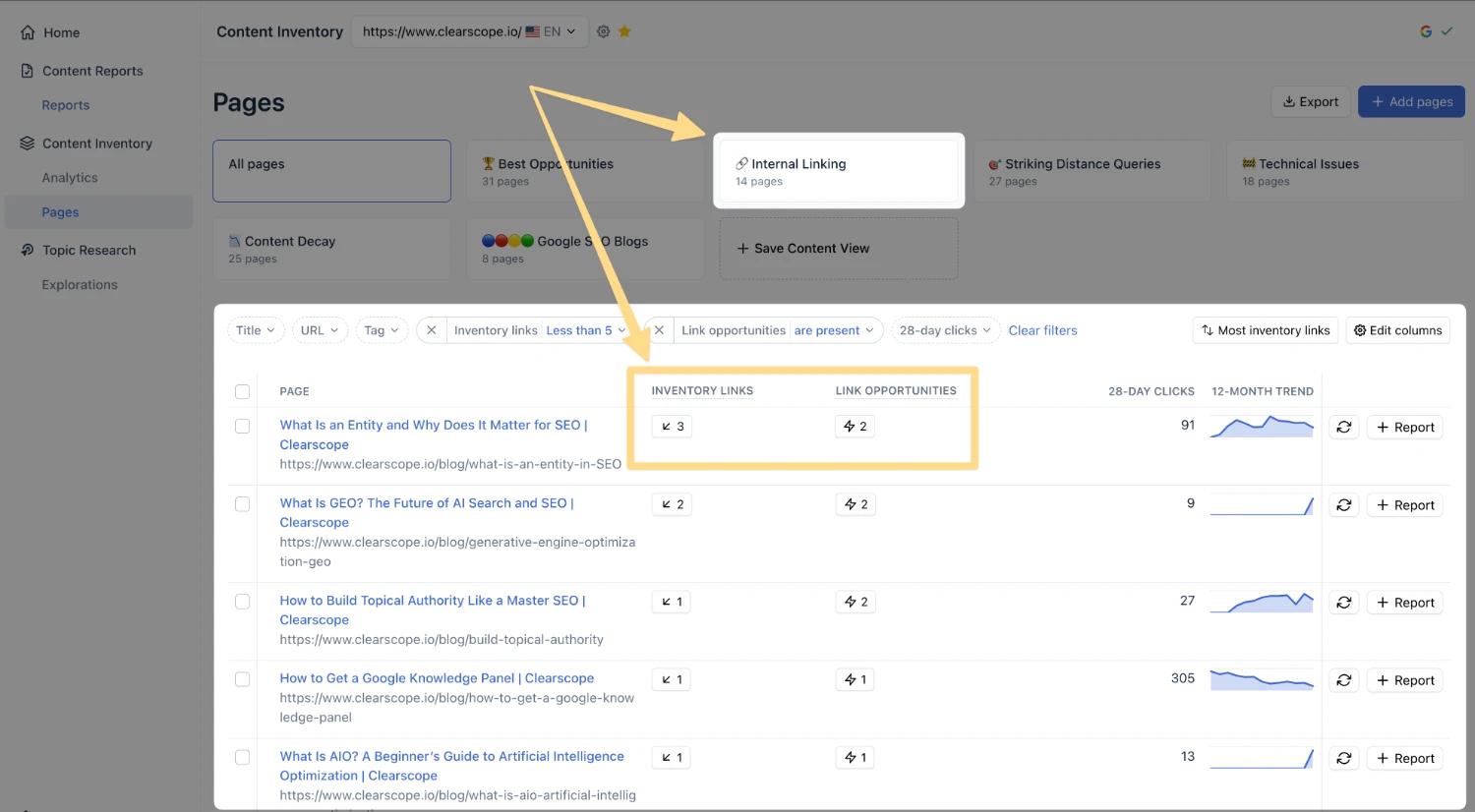Click link opportunities badge for Knowledge Panel row

click(855, 679)
